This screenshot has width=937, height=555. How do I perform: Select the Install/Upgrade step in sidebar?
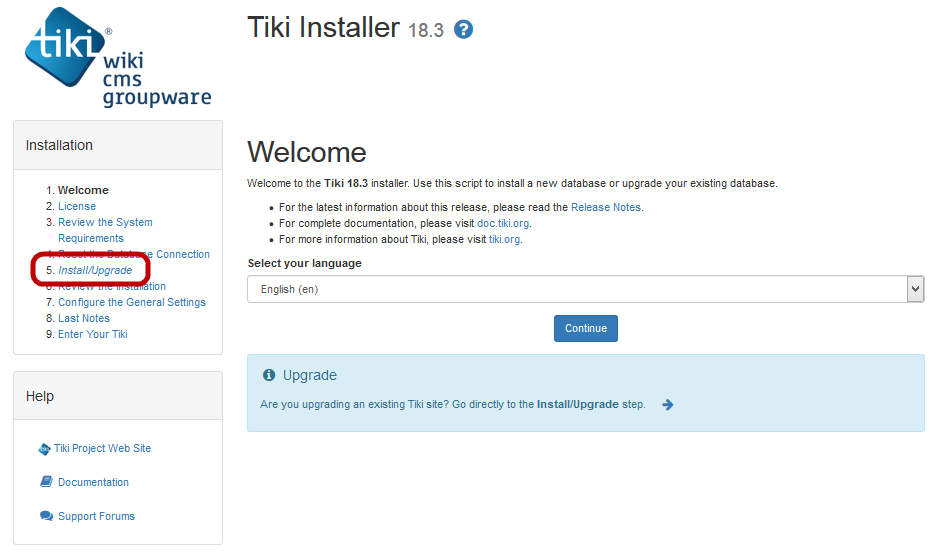pos(95,270)
